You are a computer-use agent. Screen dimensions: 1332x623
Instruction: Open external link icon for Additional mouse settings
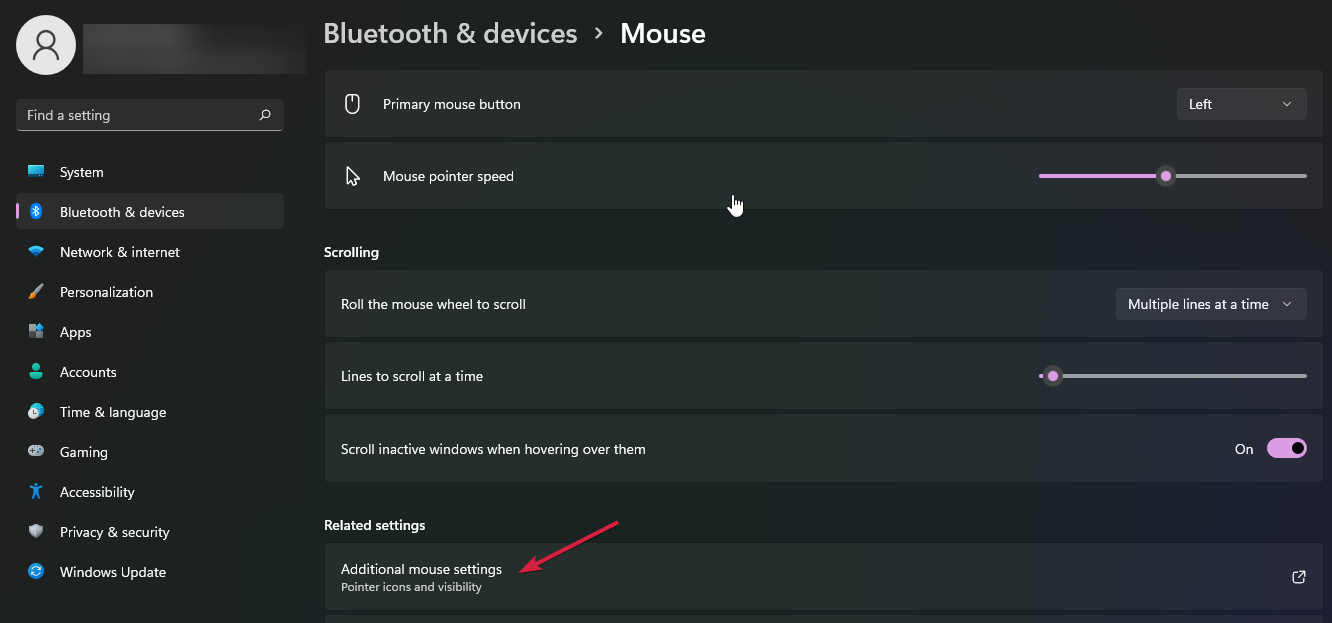[1298, 577]
